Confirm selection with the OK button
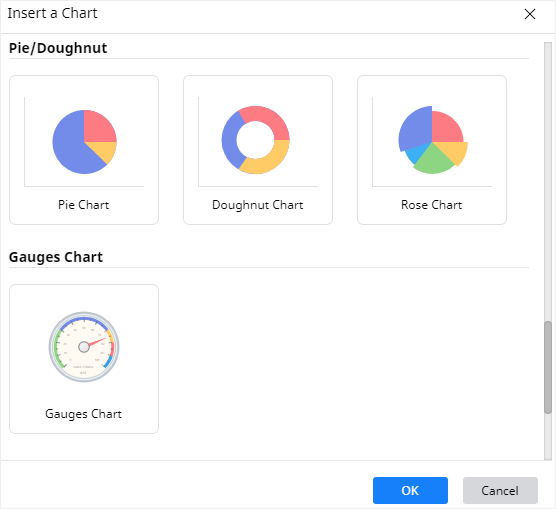 (x=410, y=491)
